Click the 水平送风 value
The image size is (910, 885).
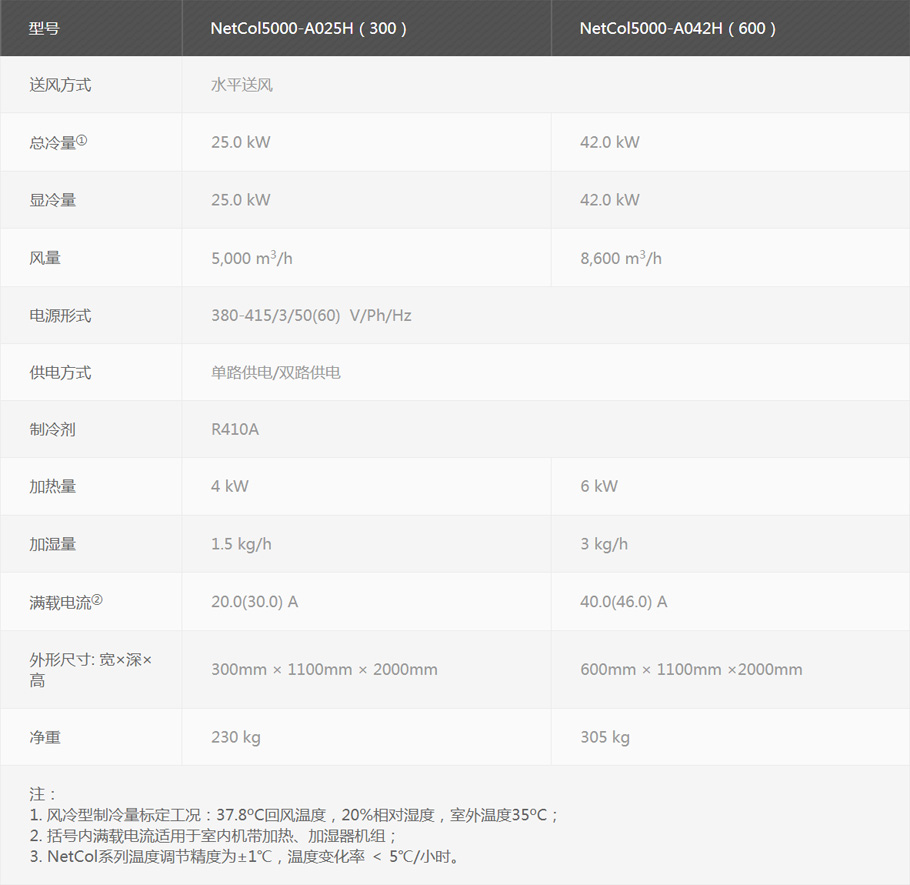[x=242, y=85]
